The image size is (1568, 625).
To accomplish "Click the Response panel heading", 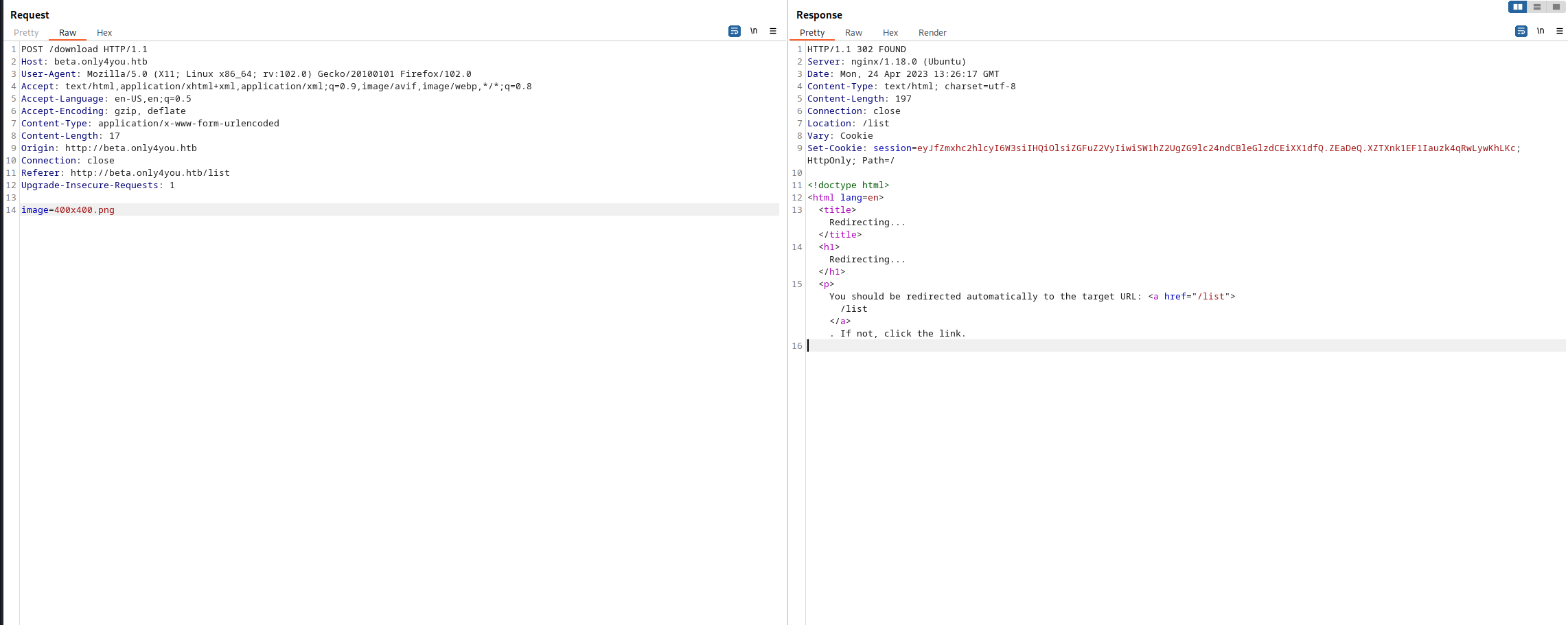I will coord(819,15).
